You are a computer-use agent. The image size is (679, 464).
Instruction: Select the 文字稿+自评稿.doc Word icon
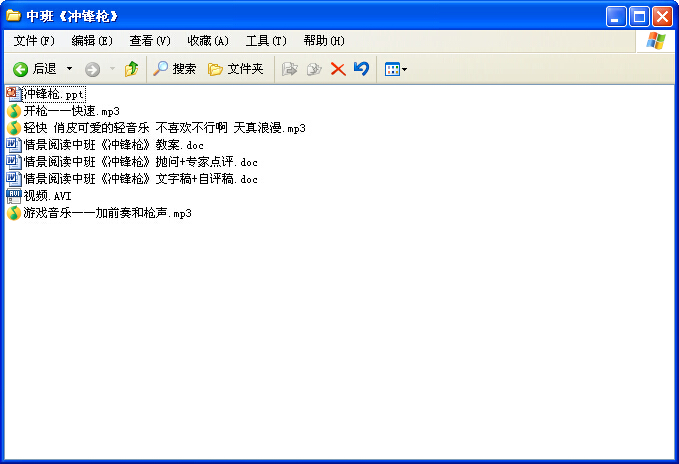point(14,179)
